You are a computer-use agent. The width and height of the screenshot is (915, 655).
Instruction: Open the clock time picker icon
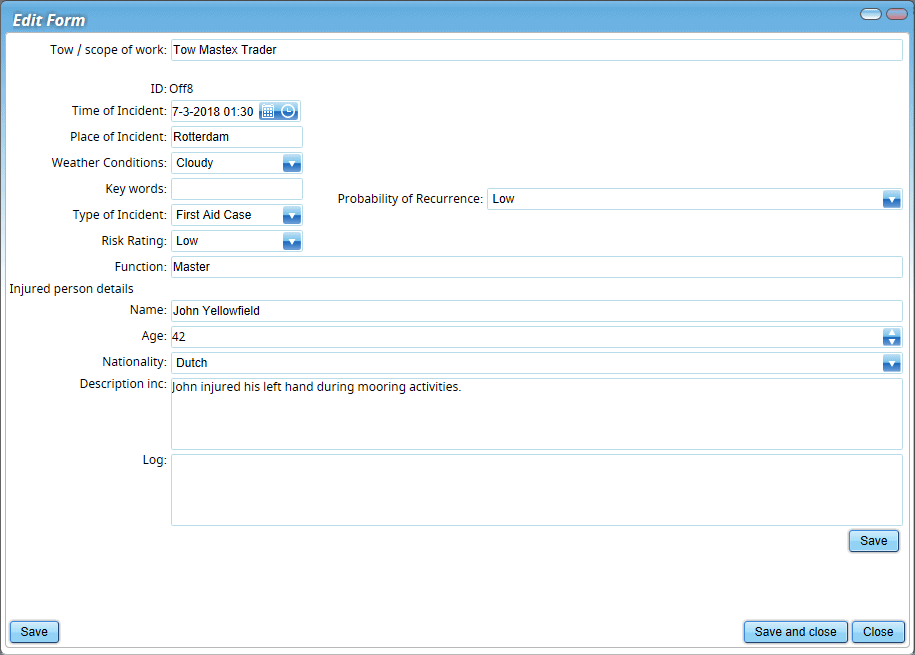coord(288,112)
